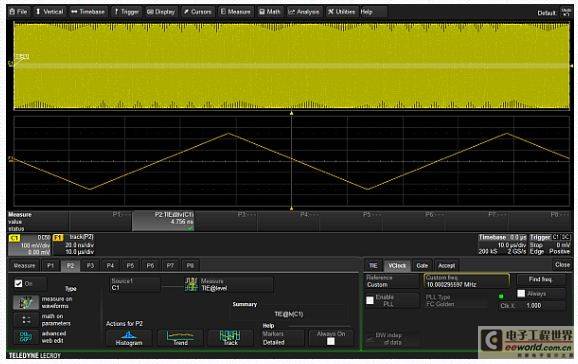Screen dimensions: 578x364
Task: Click the P2 TIE@lv(C1) measurement cell
Action: point(163,221)
